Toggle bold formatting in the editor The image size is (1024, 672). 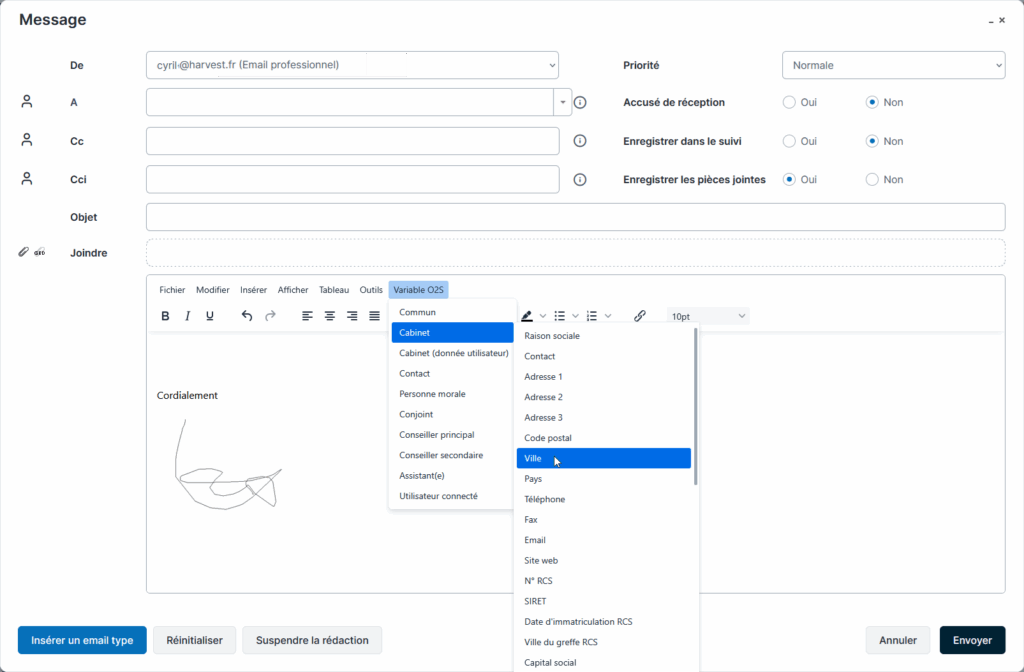click(166, 316)
